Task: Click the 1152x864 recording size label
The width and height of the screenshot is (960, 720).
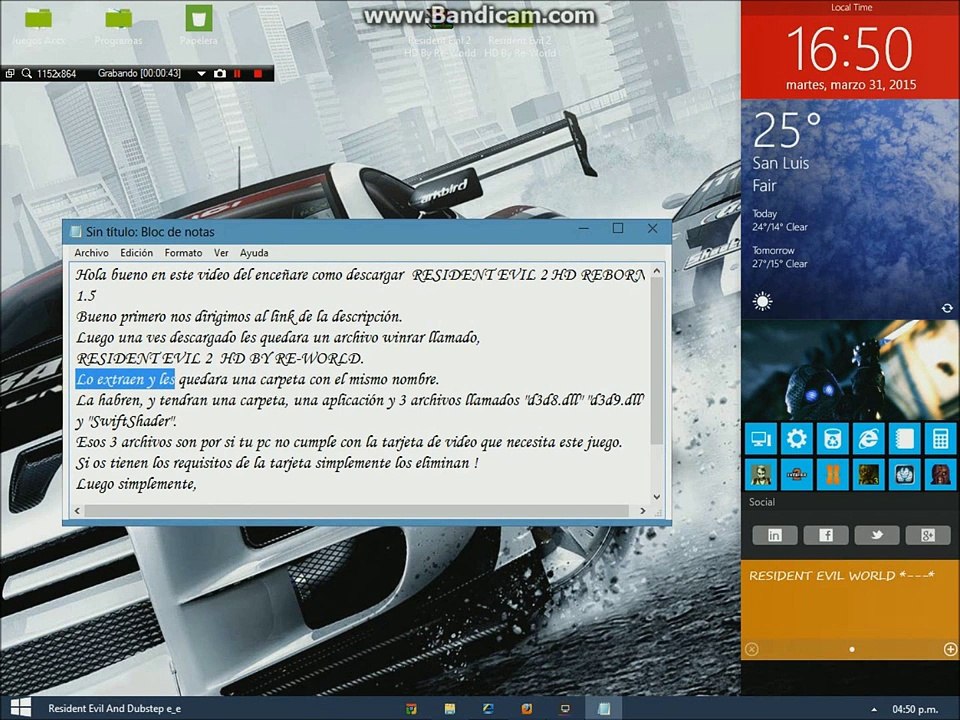Action: 56,73
